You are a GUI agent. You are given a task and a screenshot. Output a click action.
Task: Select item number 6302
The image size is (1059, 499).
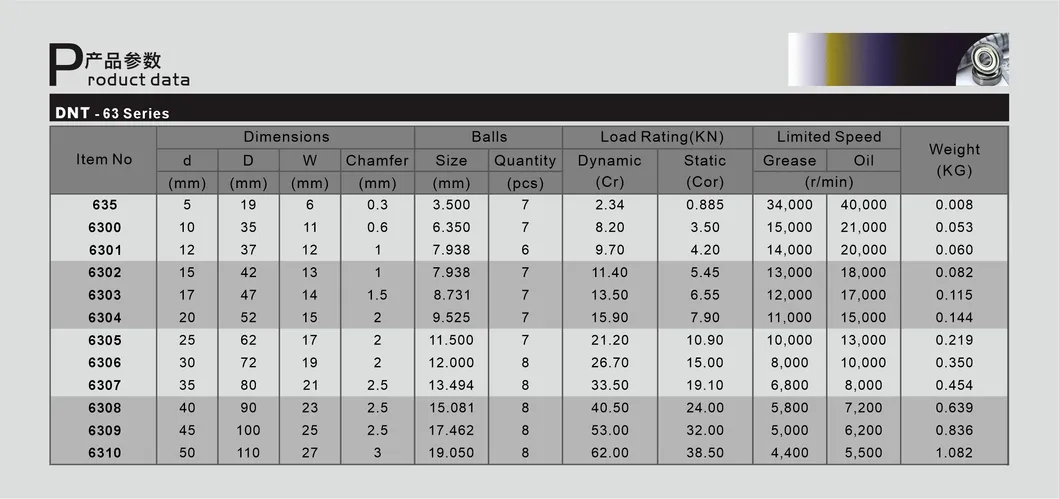[105, 273]
